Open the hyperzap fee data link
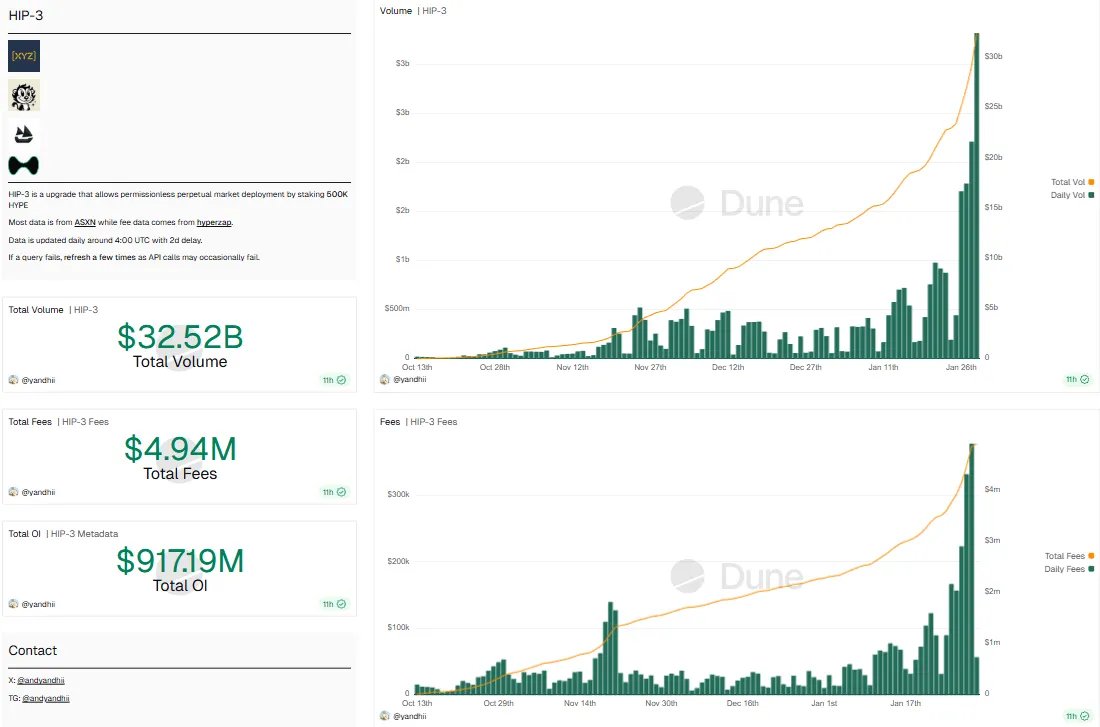Image resolution: width=1100 pixels, height=727 pixels. pos(214,222)
